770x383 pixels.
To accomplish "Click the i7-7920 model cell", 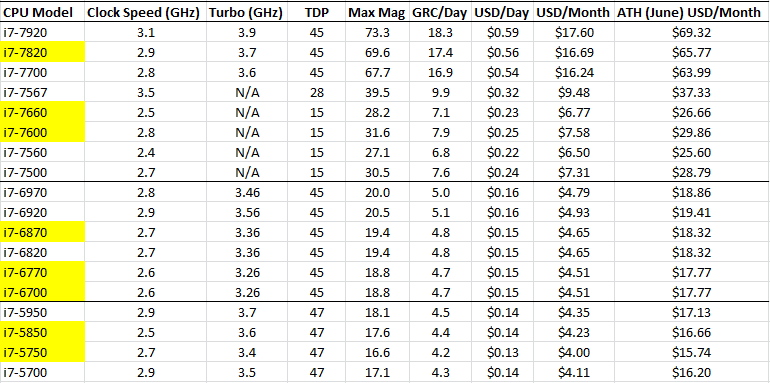I will click(x=43, y=32).
